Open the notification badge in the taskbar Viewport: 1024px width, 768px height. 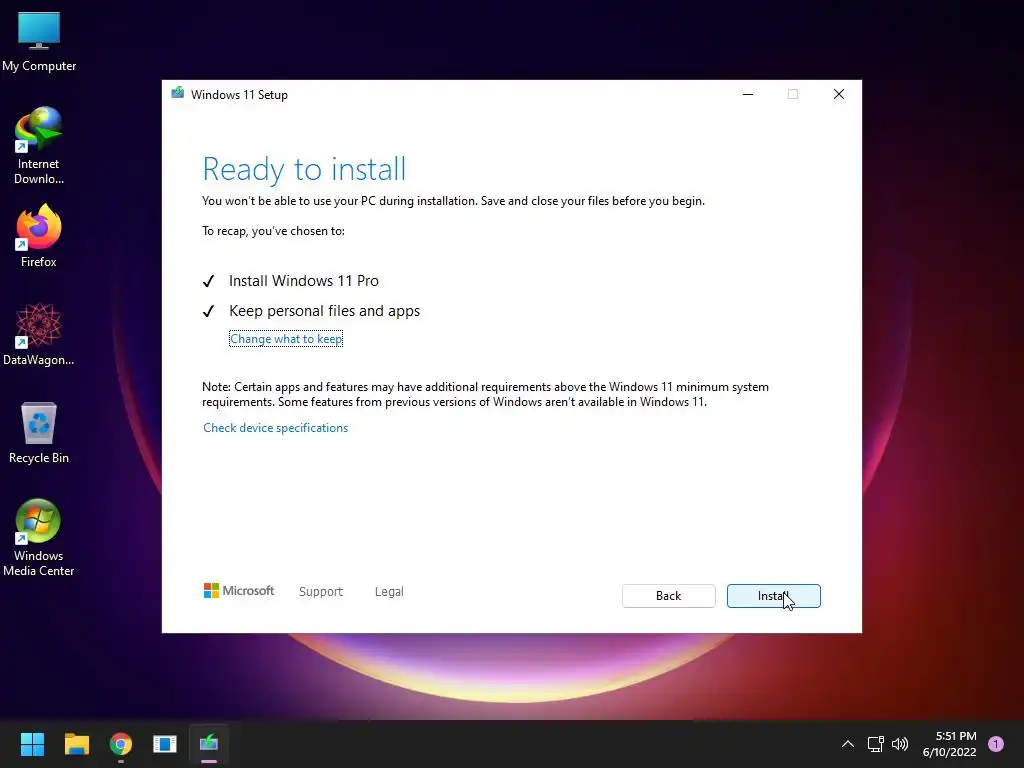click(x=996, y=744)
